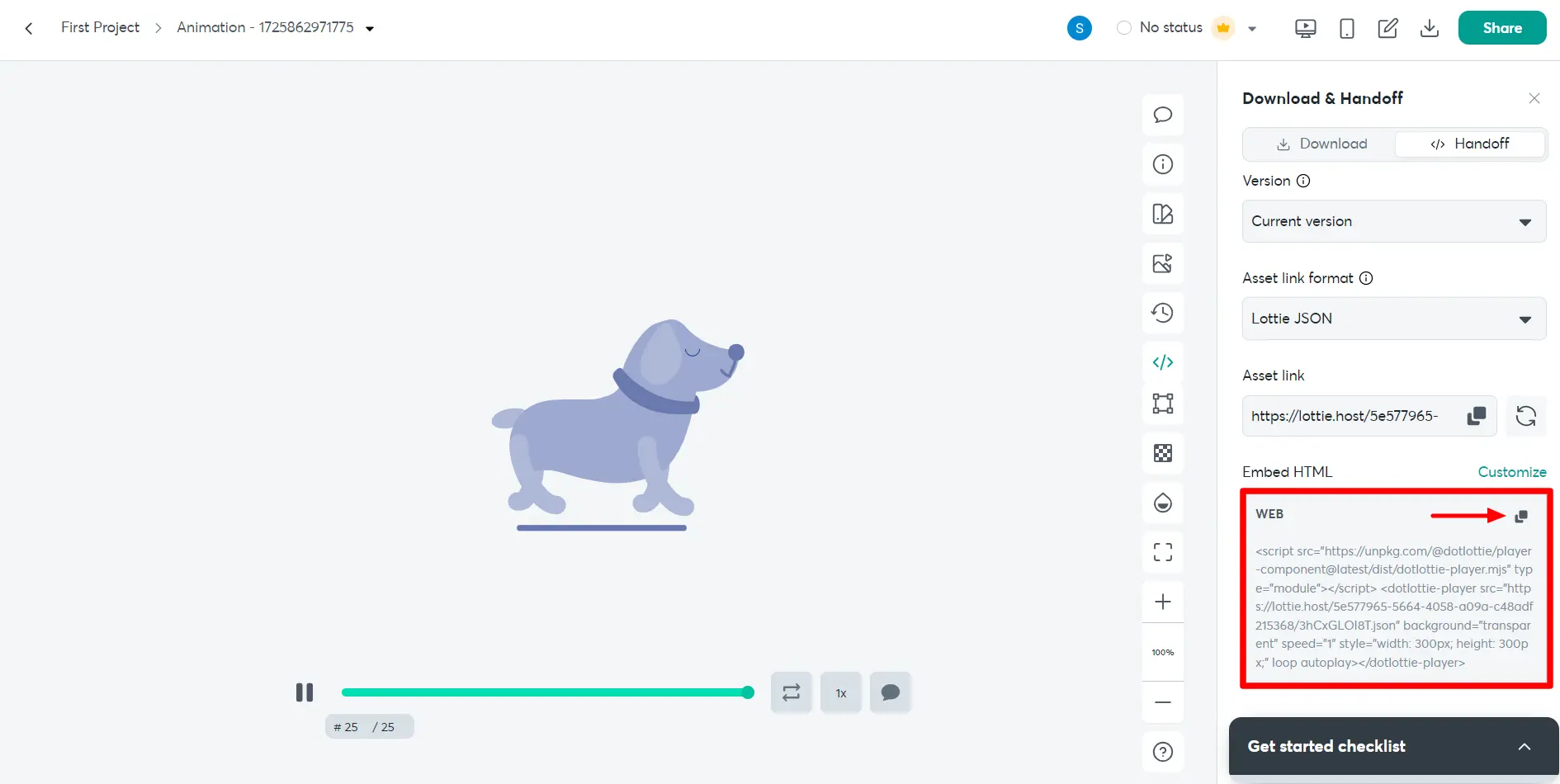Change the 1x playback speed
Image resolution: width=1560 pixels, height=784 pixels.
(x=841, y=693)
